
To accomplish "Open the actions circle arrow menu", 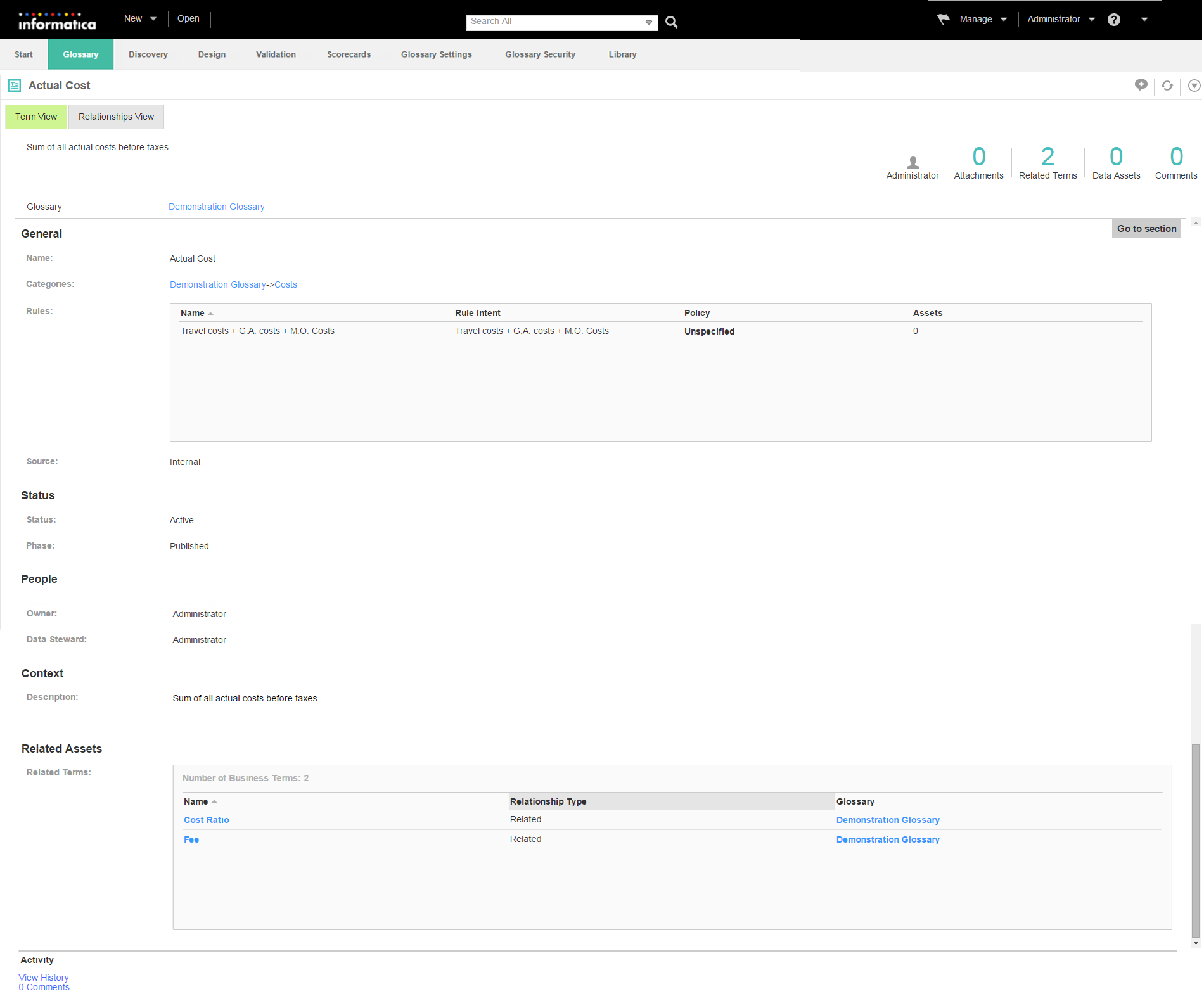I will point(1194,86).
